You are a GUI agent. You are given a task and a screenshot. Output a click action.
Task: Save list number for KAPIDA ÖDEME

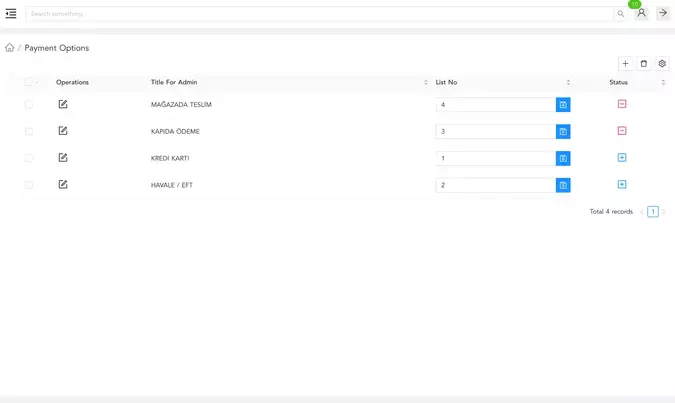click(x=563, y=131)
